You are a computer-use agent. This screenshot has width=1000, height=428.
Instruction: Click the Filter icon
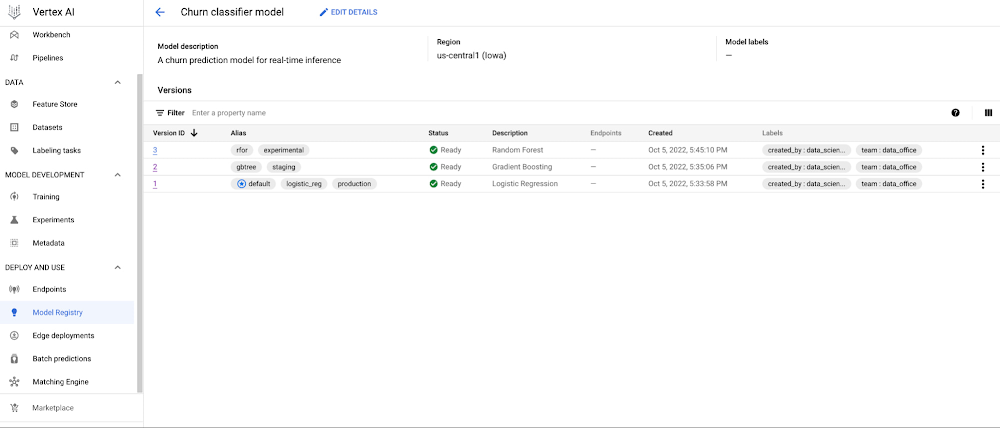[x=160, y=113]
